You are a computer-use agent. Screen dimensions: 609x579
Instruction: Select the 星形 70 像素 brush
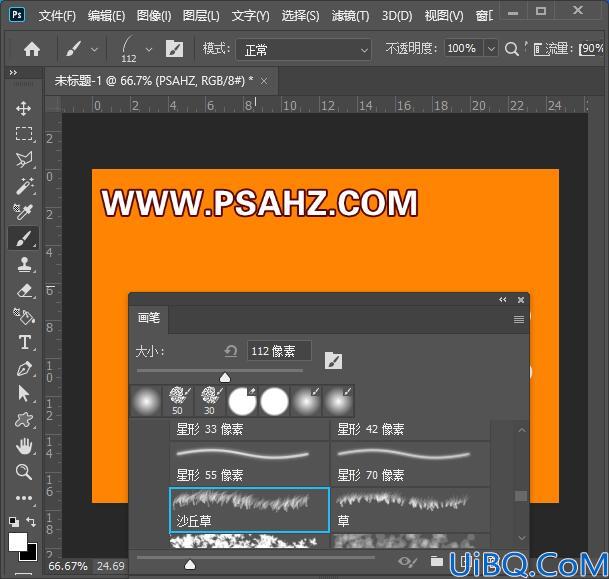point(410,464)
